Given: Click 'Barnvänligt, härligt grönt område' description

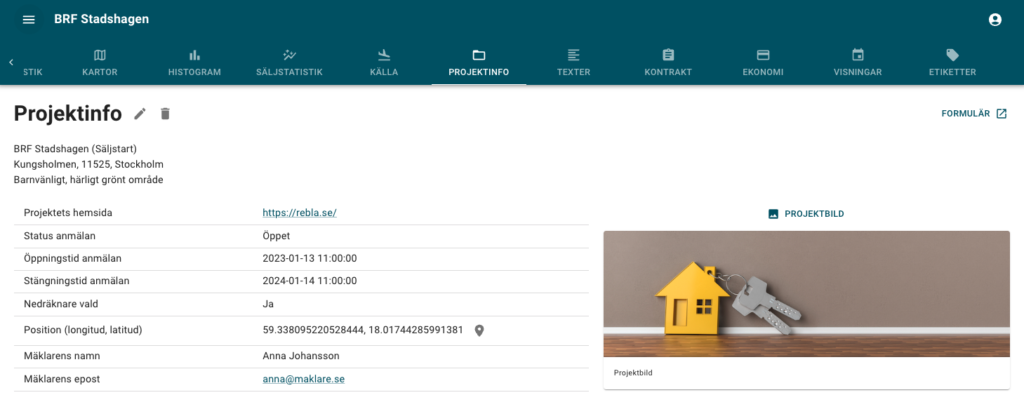Looking at the screenshot, I should point(88,180).
